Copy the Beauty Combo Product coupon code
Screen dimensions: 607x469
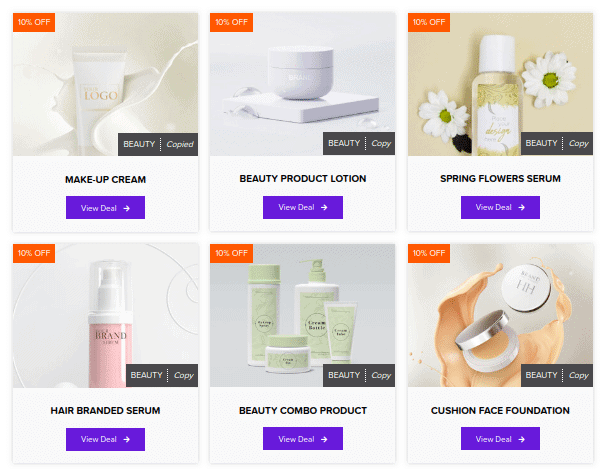381,375
